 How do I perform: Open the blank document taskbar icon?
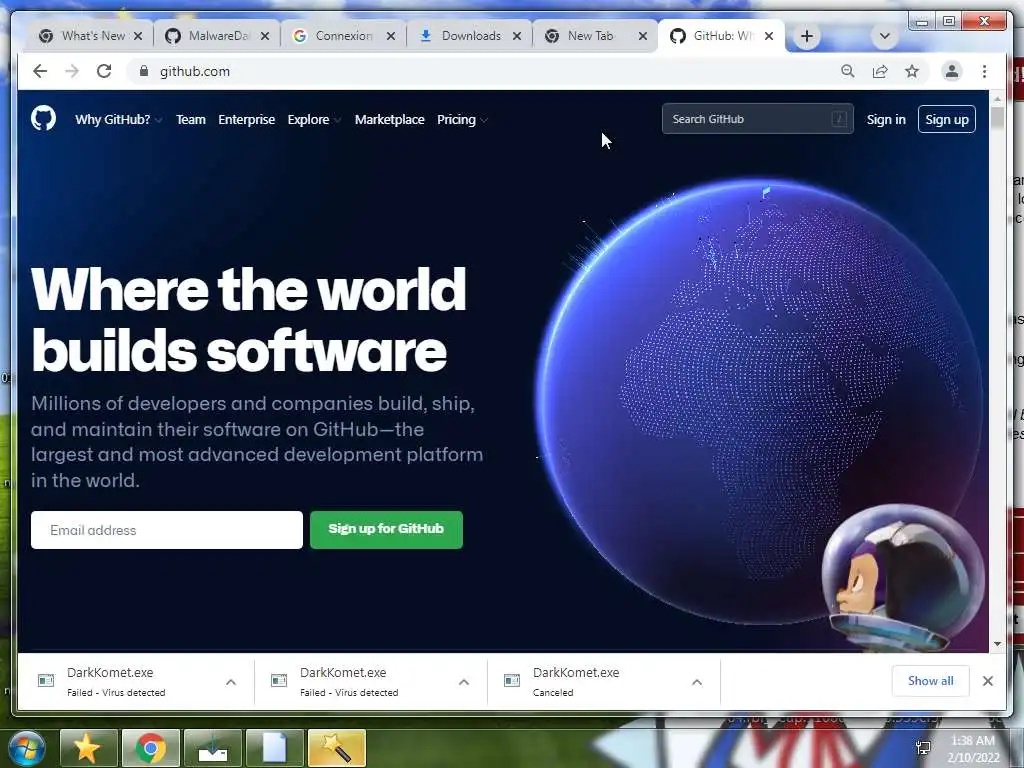(x=275, y=748)
